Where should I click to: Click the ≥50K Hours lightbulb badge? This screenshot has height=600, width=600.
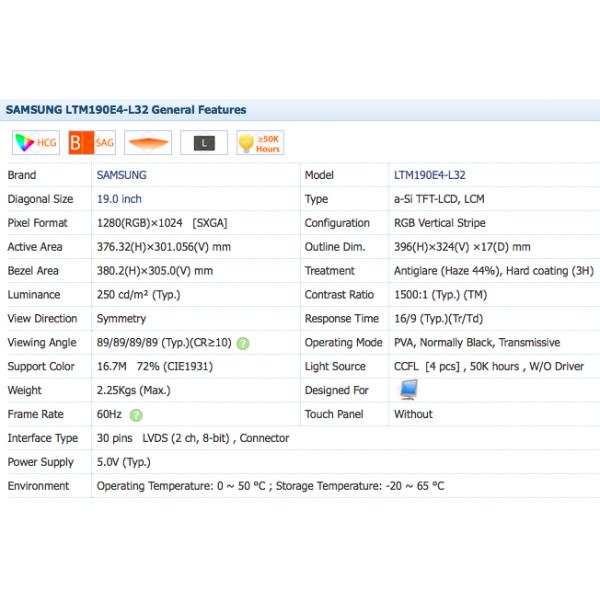tap(259, 143)
